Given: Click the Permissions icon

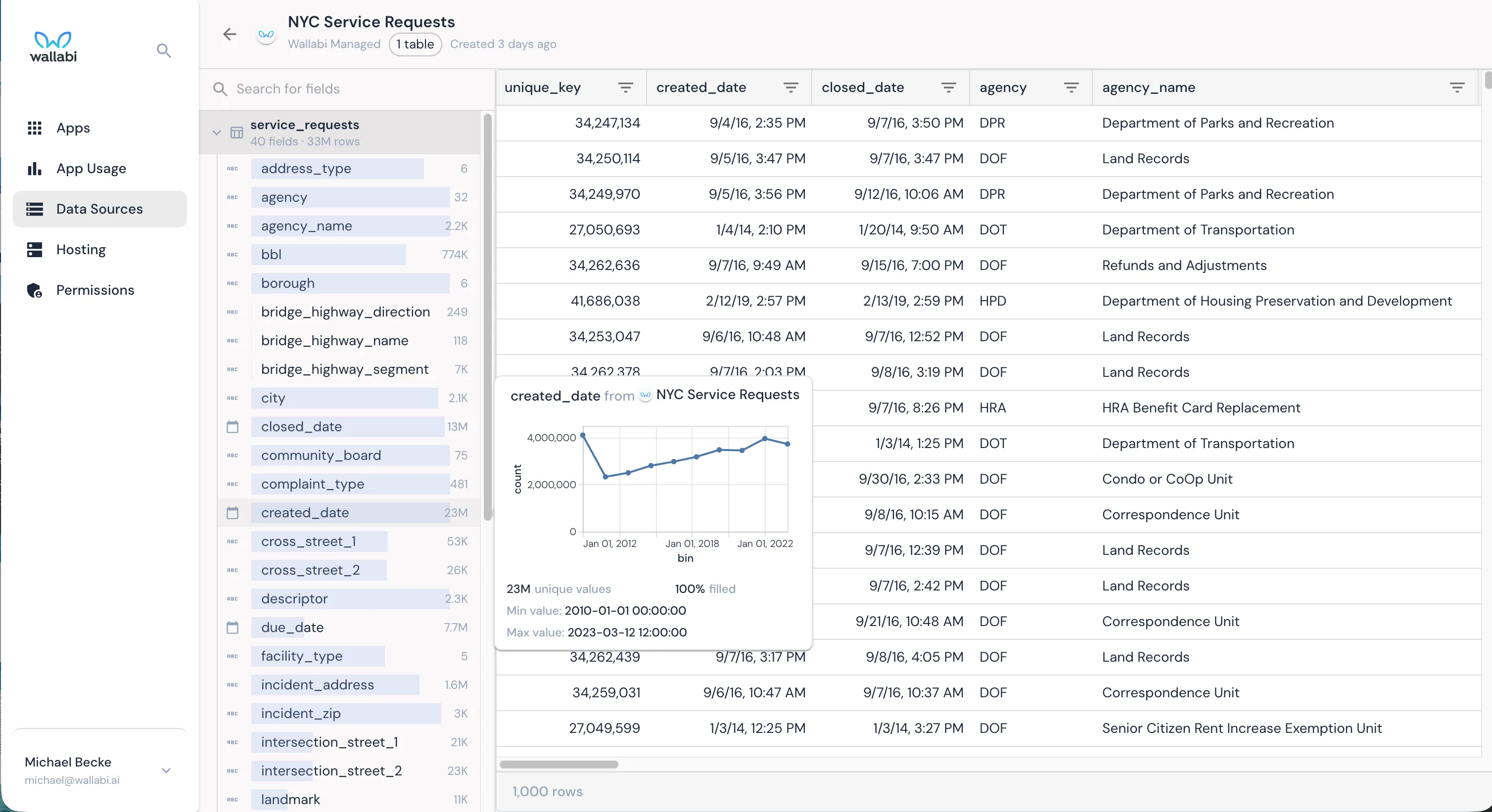Looking at the screenshot, I should click(34, 290).
